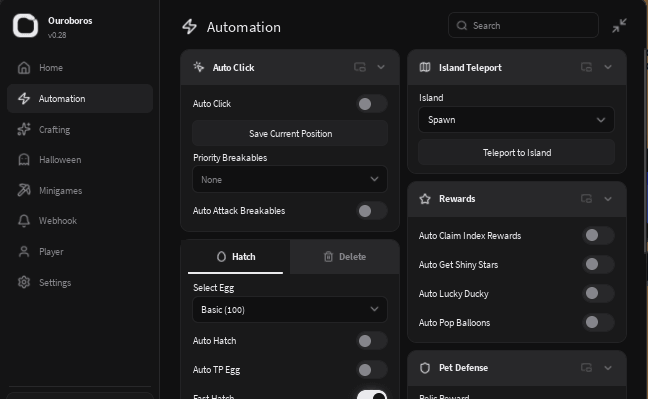Select Automation in the sidebar
The width and height of the screenshot is (648, 399).
point(80,98)
